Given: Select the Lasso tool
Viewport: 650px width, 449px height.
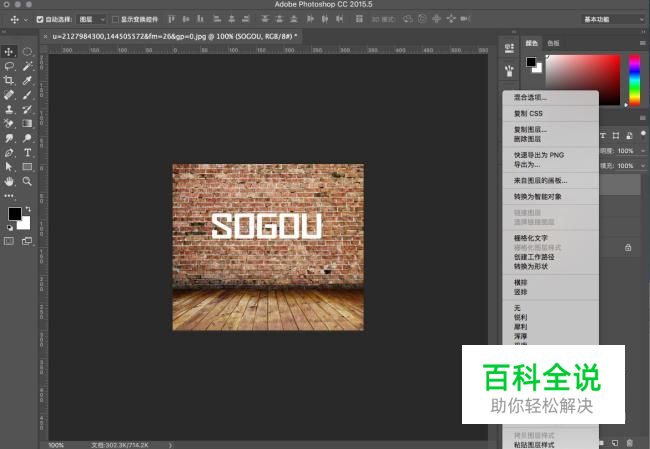Looking at the screenshot, I should (9, 66).
